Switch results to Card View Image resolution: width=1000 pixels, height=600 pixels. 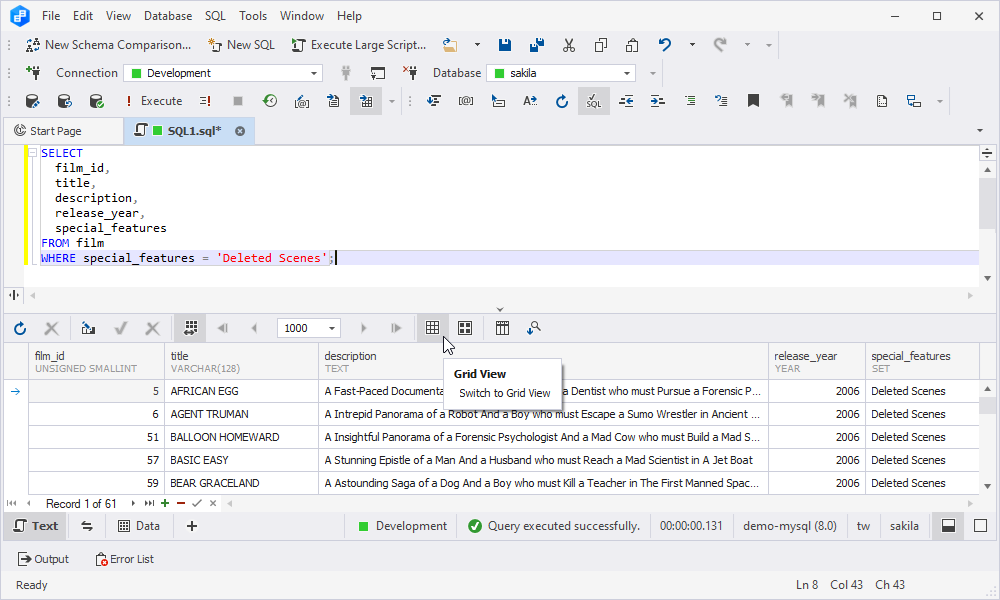tap(465, 328)
